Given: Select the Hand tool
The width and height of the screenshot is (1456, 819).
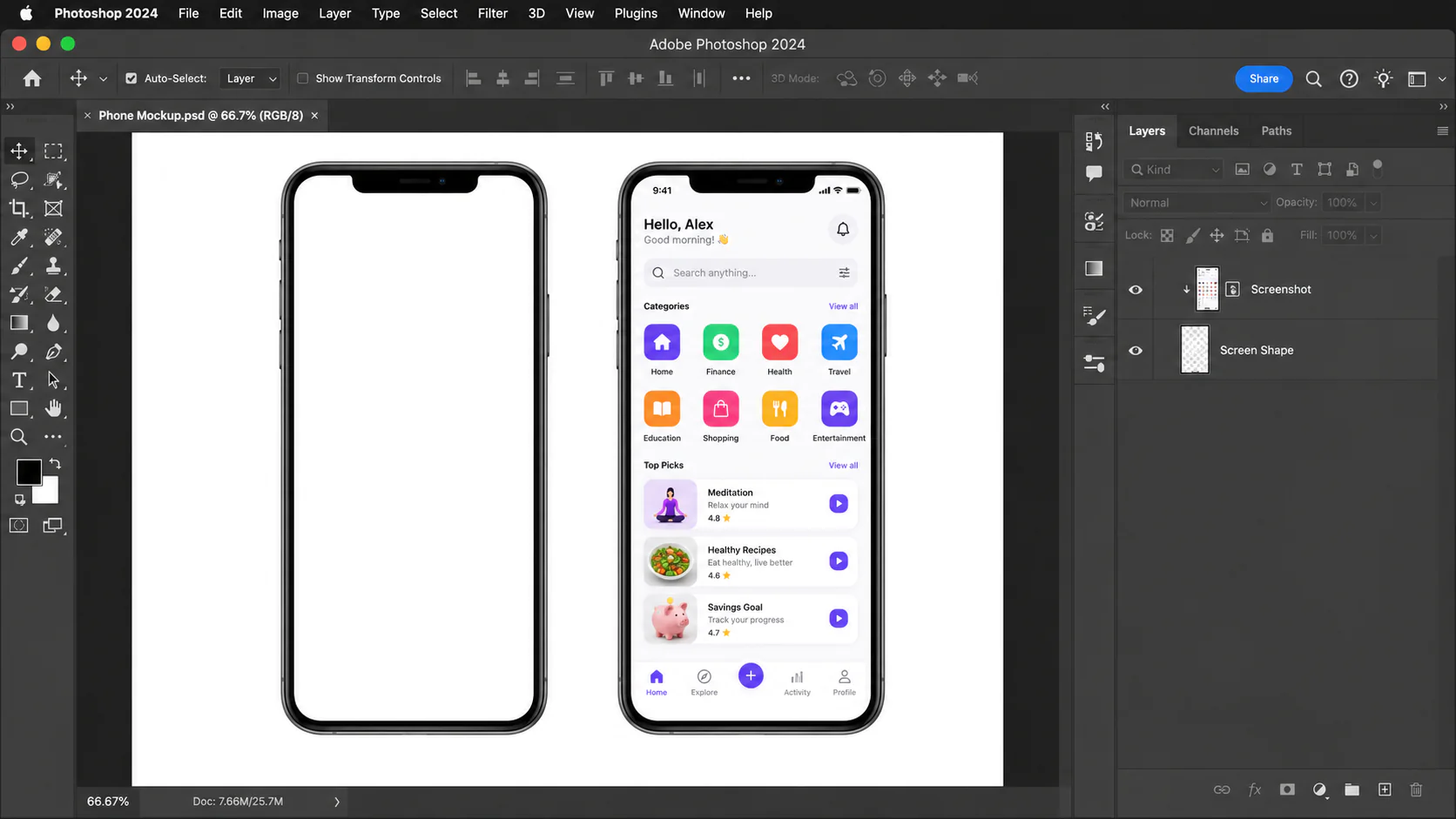Looking at the screenshot, I should point(53,408).
